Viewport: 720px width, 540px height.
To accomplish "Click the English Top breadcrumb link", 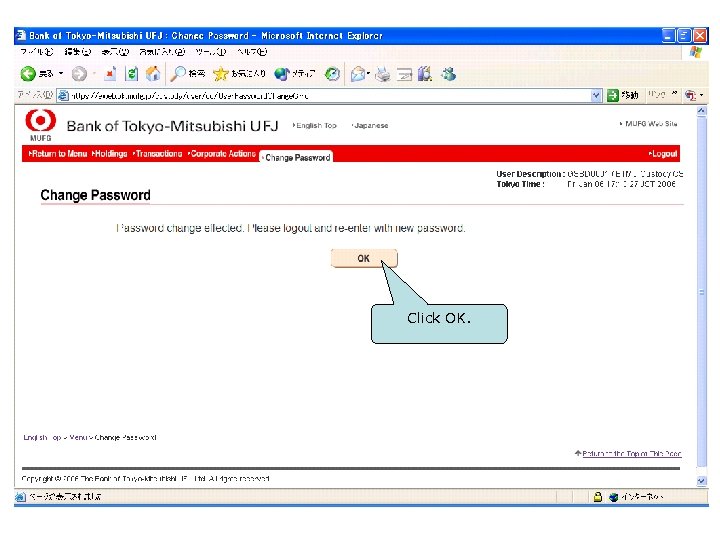I will point(42,437).
